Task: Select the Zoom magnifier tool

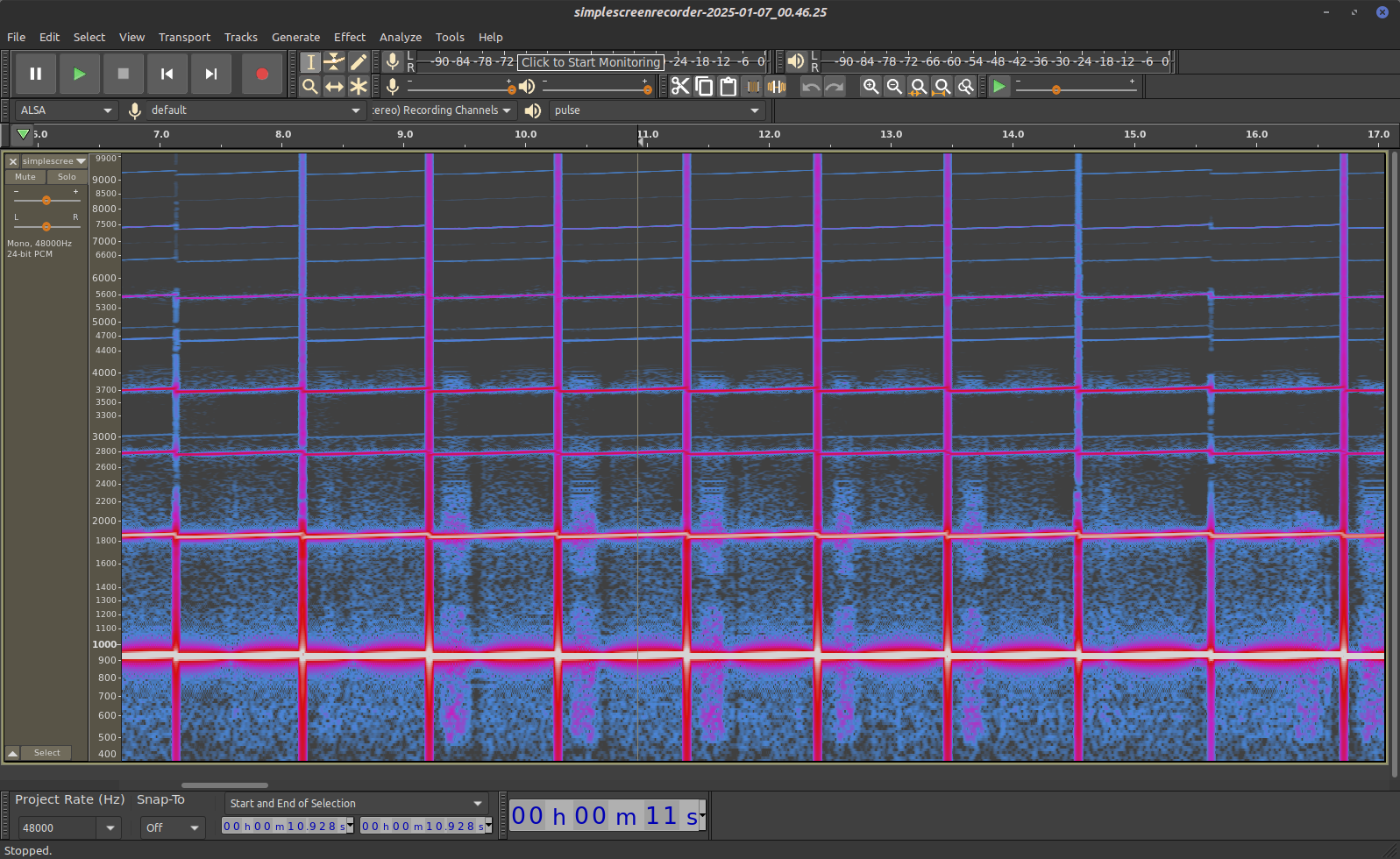Action: click(310, 86)
